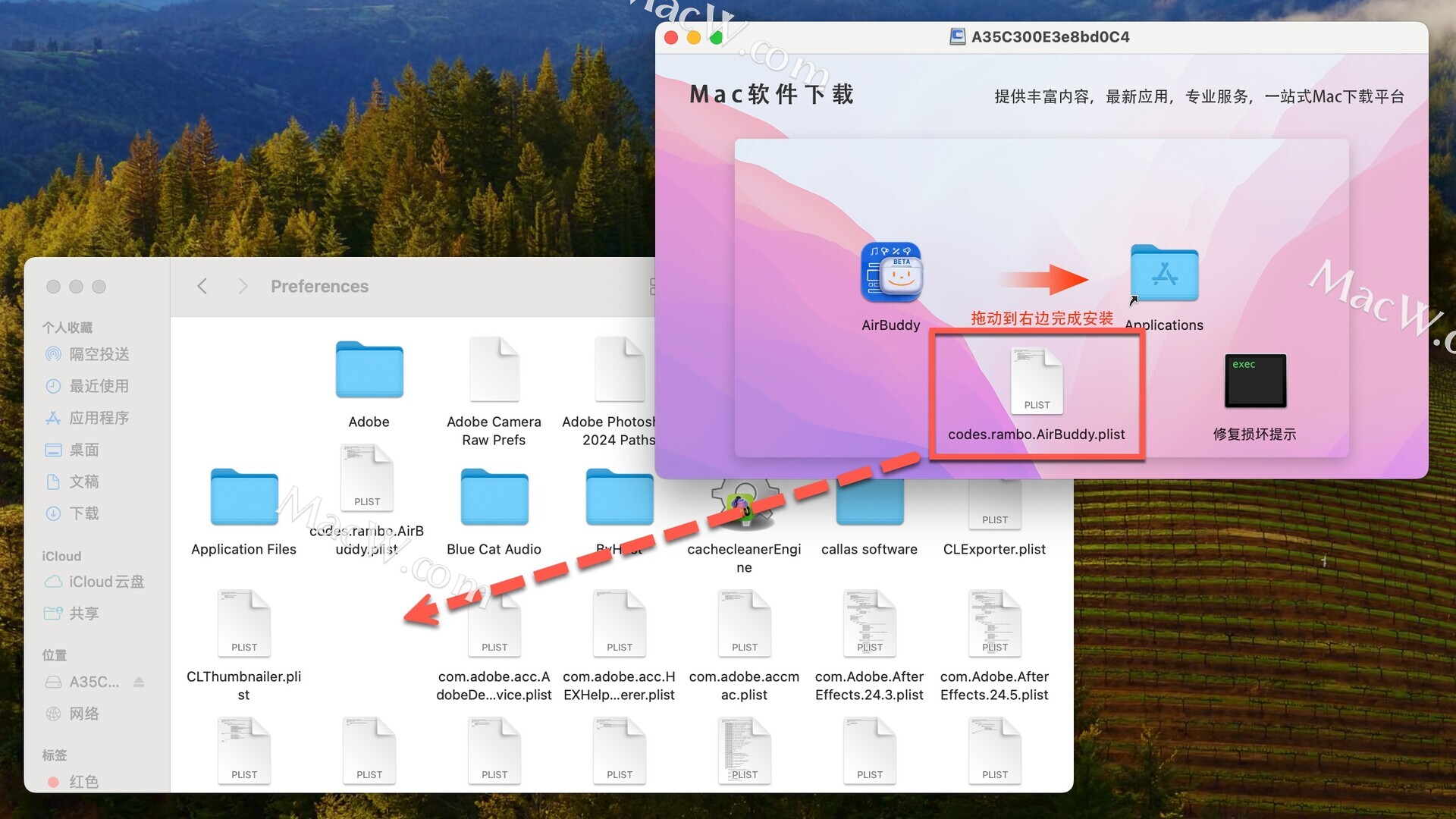Open 最近使用 (Recents) in sidebar

88,386
